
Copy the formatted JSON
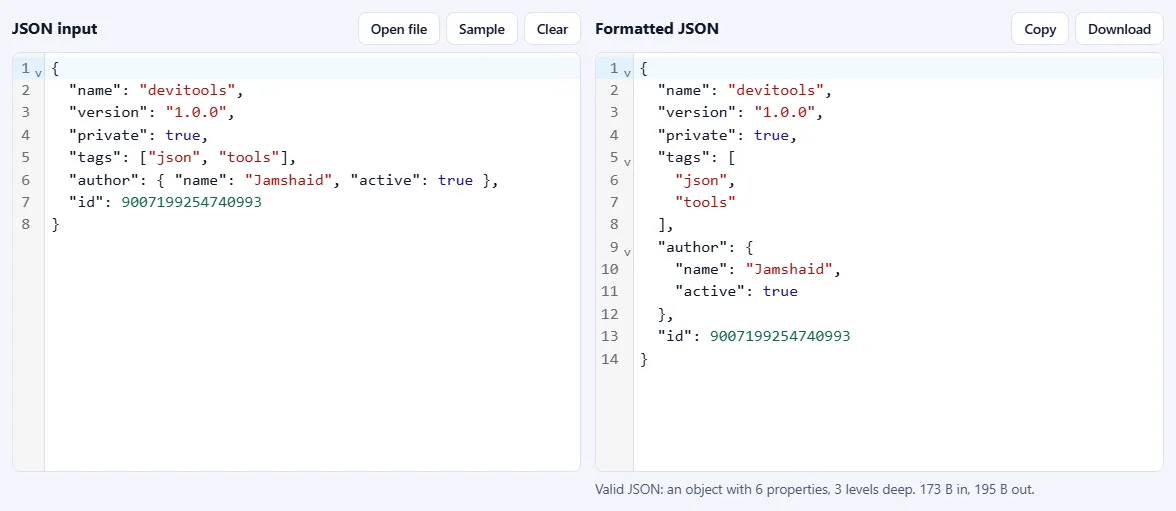click(x=1040, y=29)
